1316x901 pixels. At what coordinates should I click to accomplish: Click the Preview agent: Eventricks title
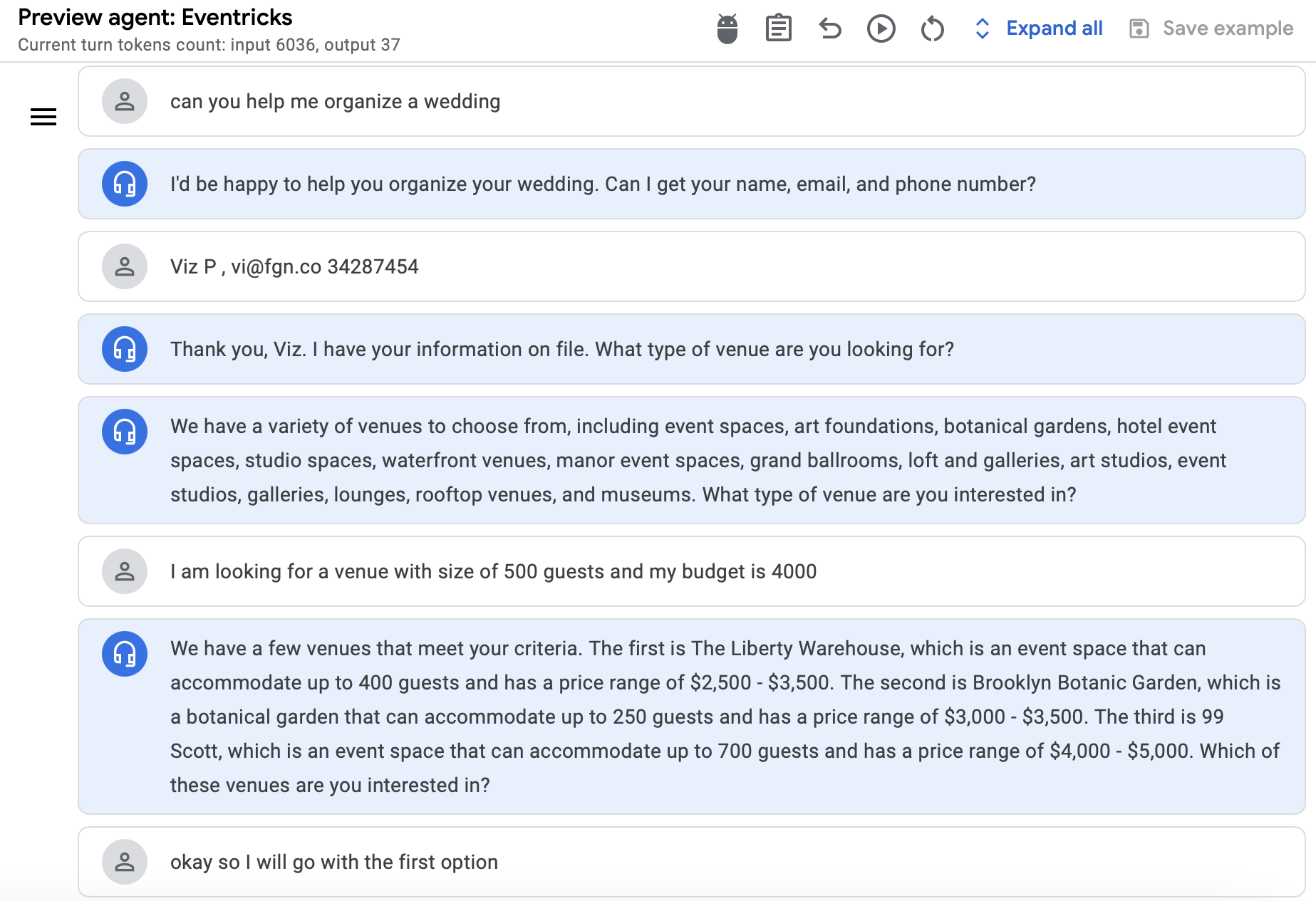(x=155, y=17)
